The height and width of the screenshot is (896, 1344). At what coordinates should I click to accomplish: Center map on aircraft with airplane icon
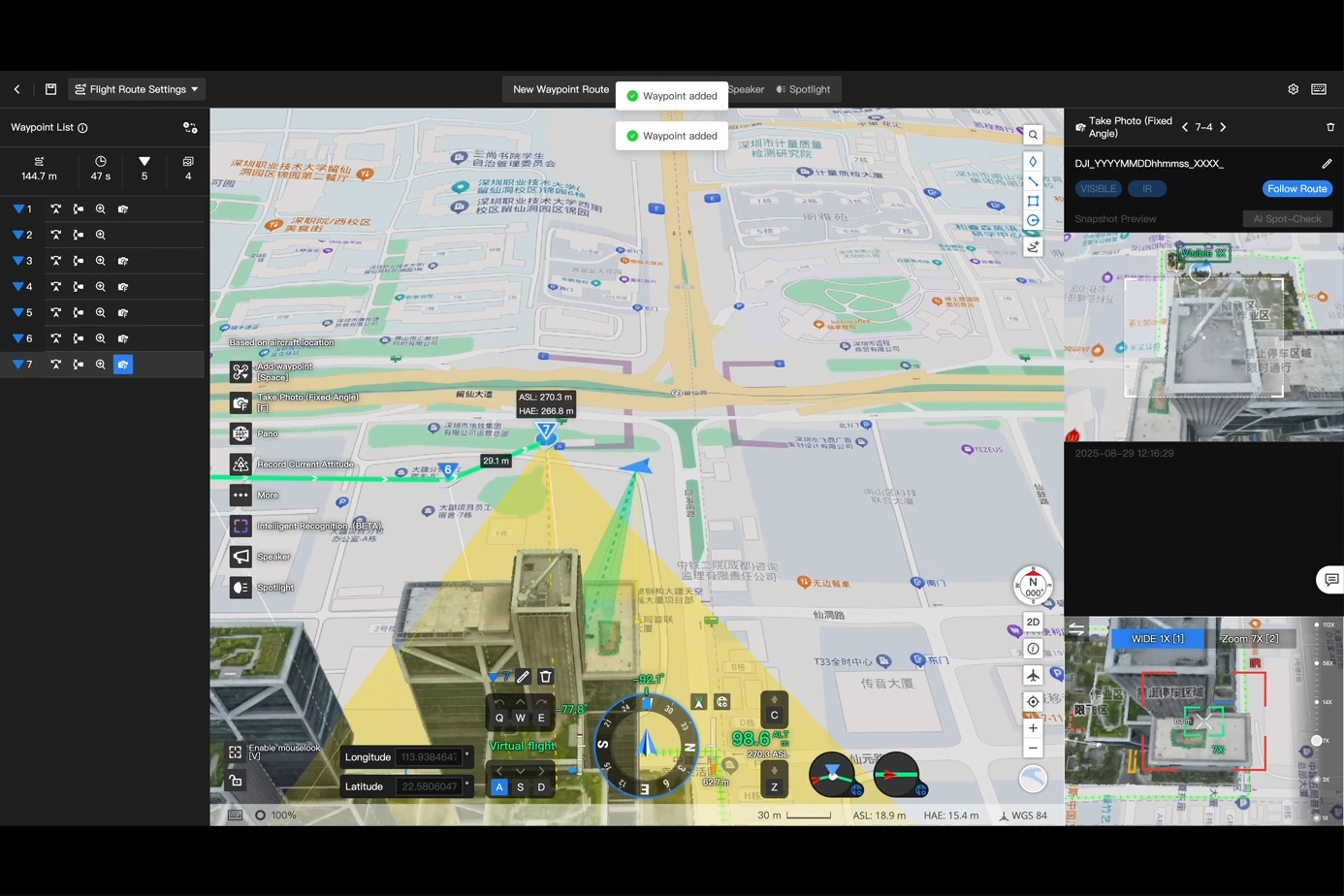click(1033, 675)
